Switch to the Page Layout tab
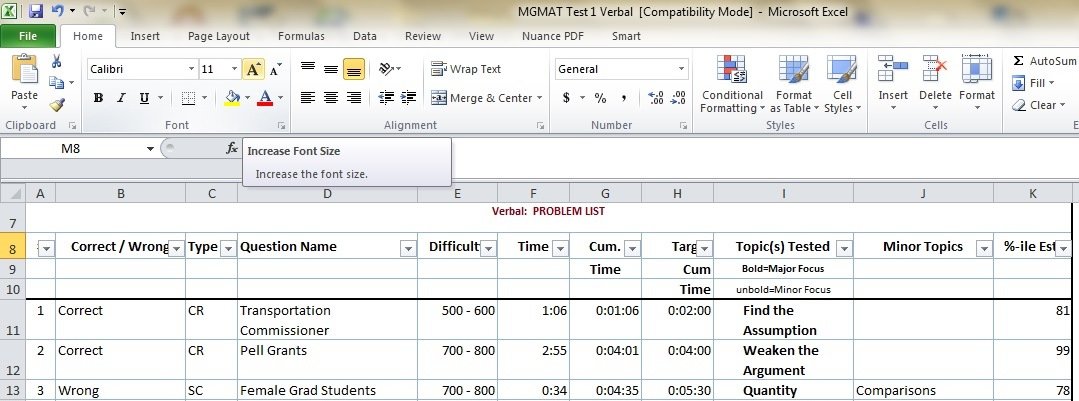This screenshot has width=1079, height=401. tap(218, 36)
